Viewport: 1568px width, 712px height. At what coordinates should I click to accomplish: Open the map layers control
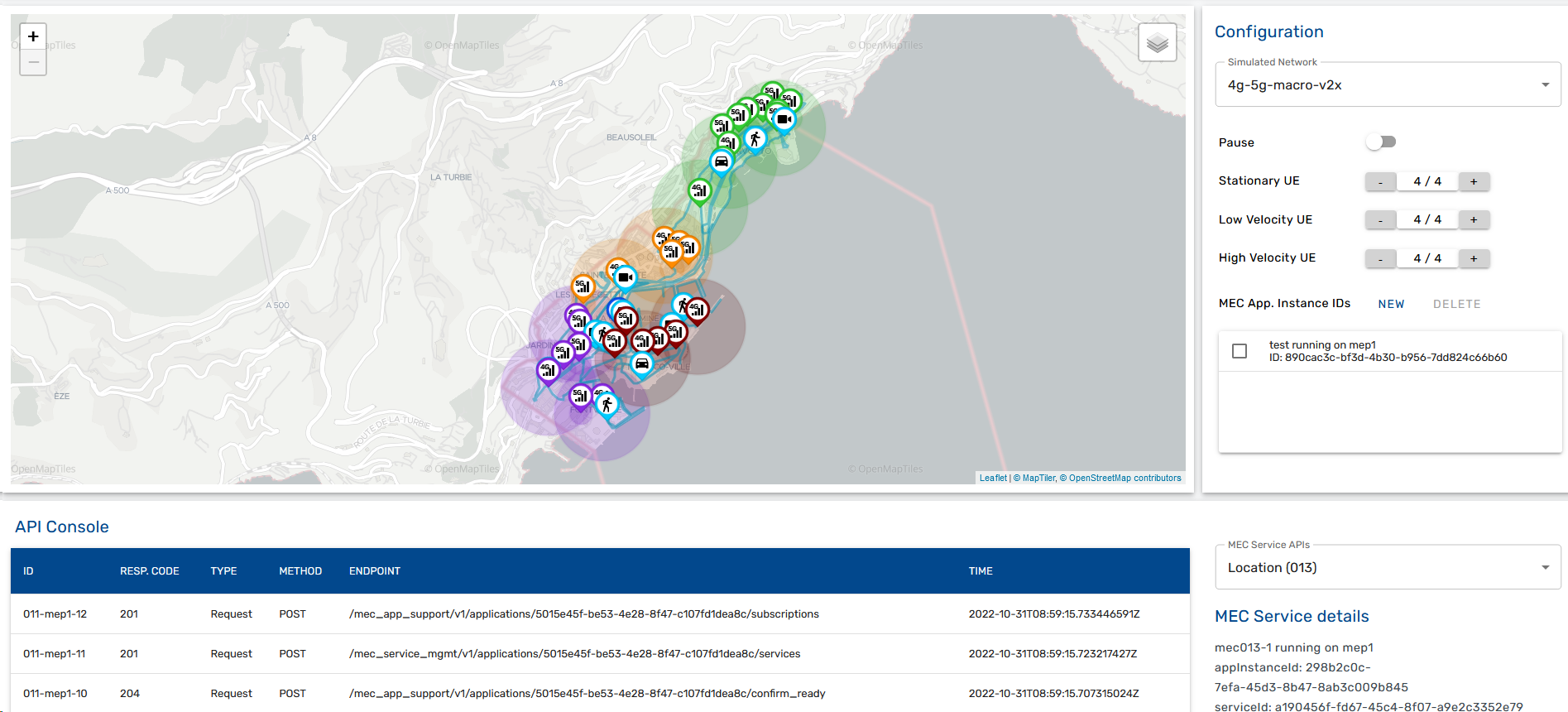click(x=1157, y=42)
